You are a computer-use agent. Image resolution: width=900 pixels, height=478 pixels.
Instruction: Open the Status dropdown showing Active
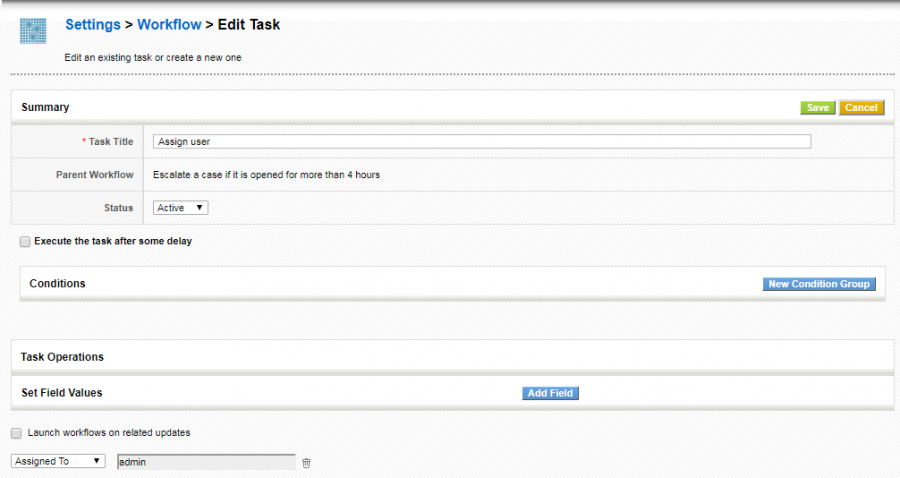[181, 208]
